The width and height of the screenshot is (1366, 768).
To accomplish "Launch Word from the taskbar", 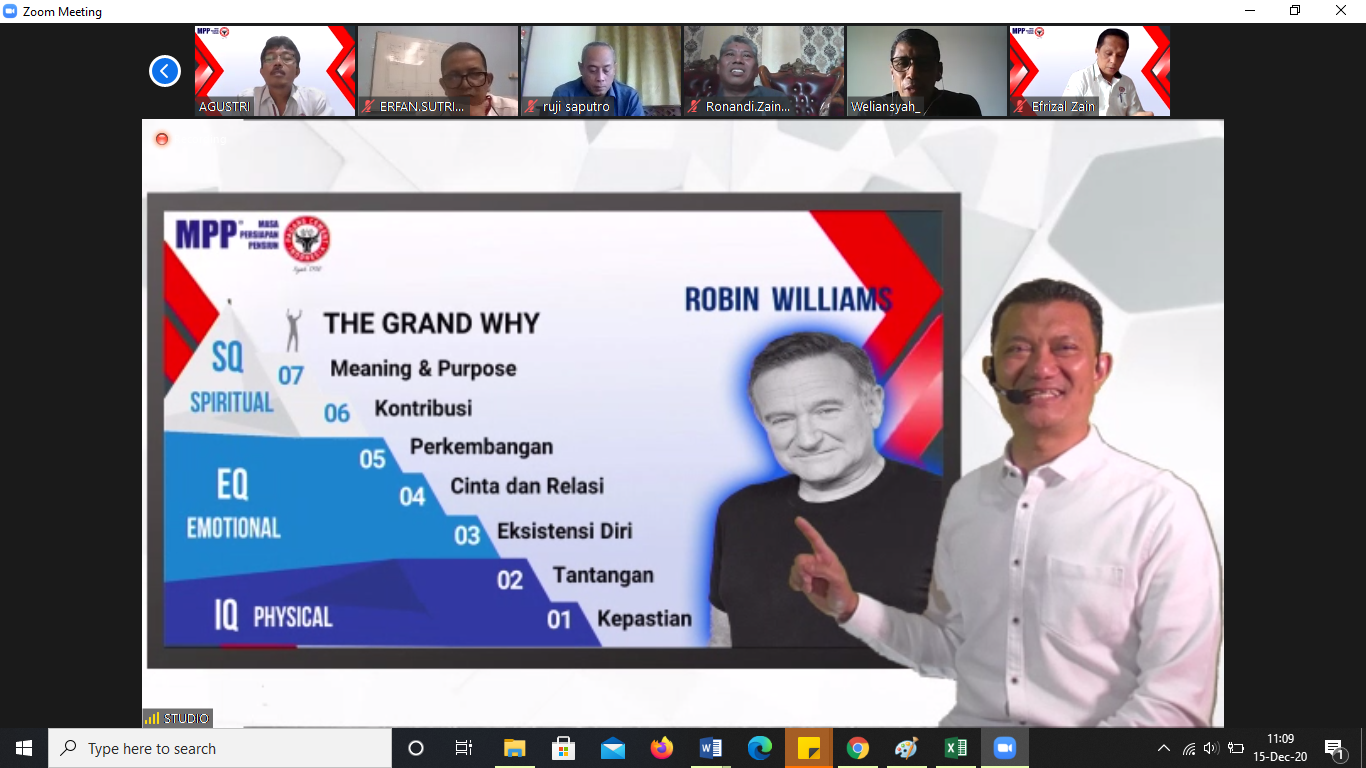I will (x=711, y=748).
